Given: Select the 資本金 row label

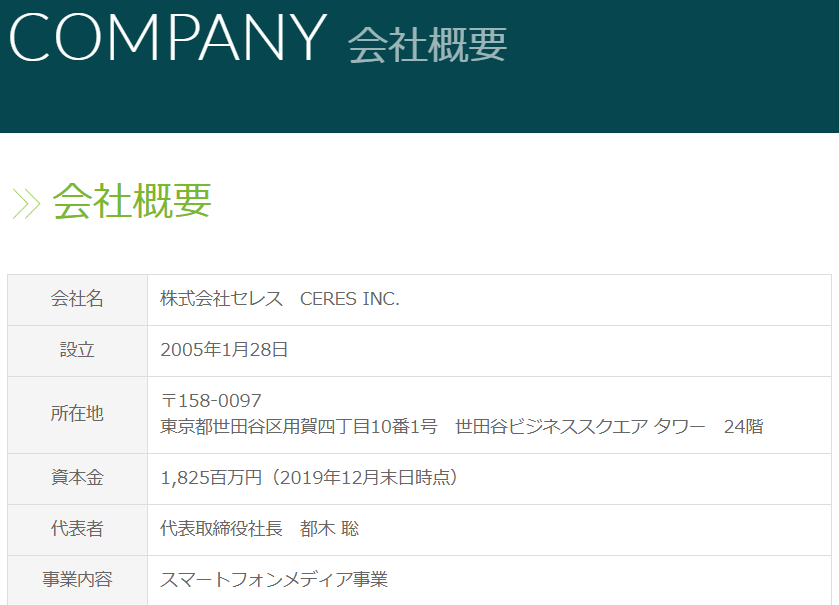Looking at the screenshot, I should pyautogui.click(x=77, y=477).
